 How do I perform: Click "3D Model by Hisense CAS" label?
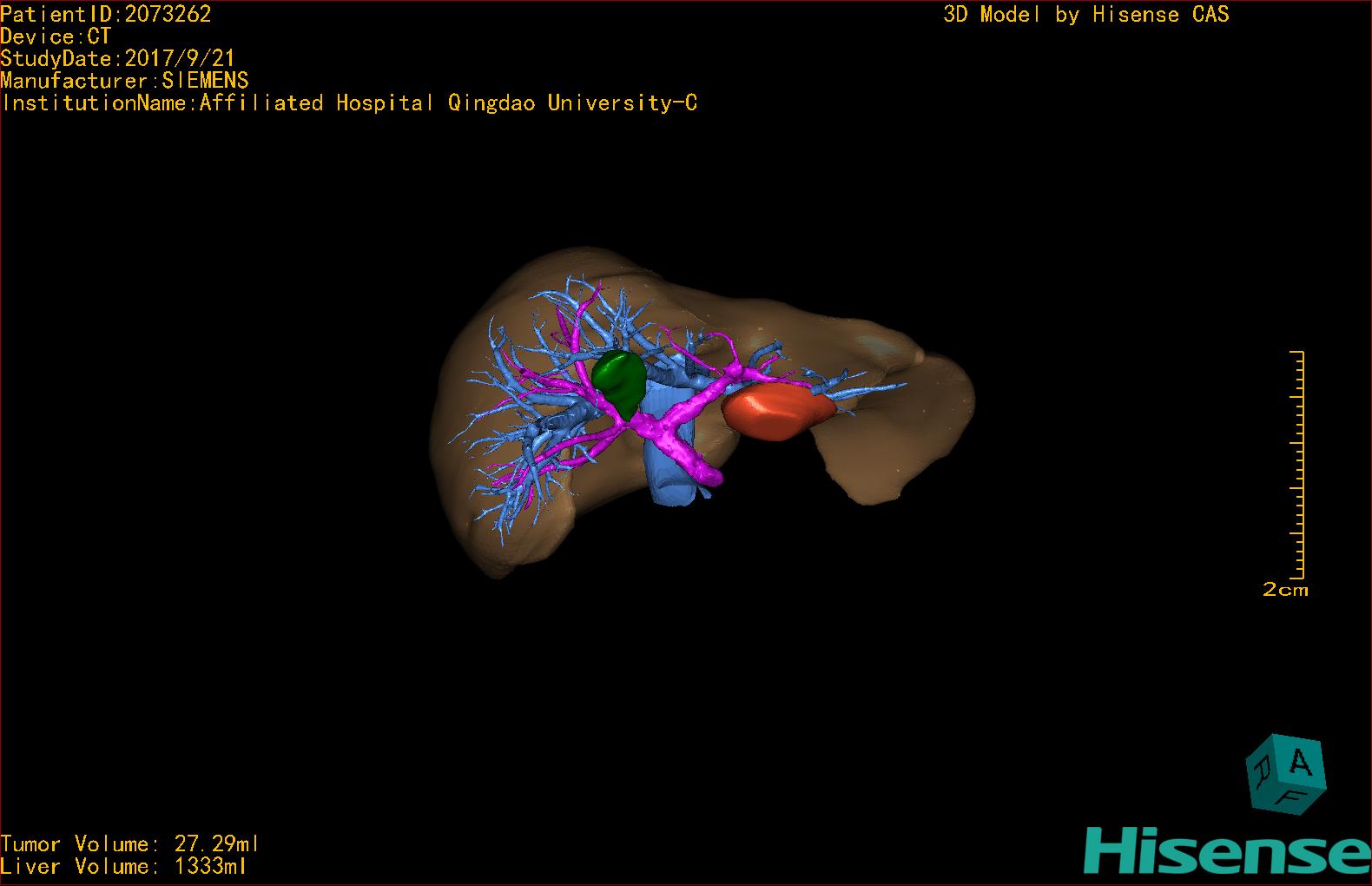[x=1086, y=15]
